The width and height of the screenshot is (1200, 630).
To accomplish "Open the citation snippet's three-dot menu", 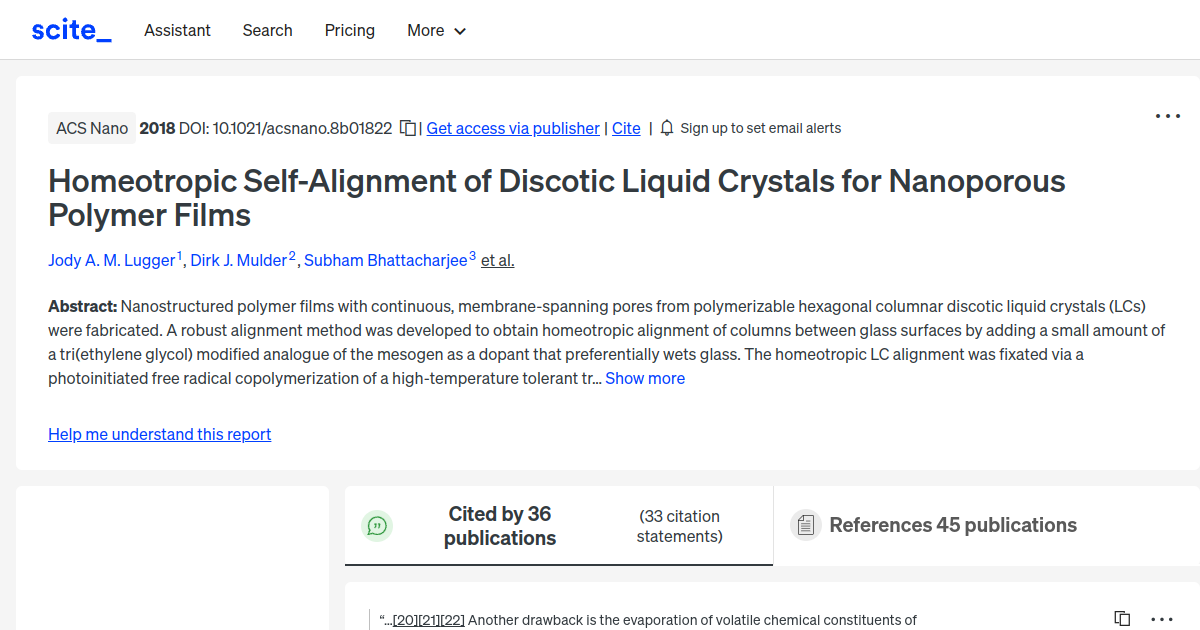I will coord(1160,619).
